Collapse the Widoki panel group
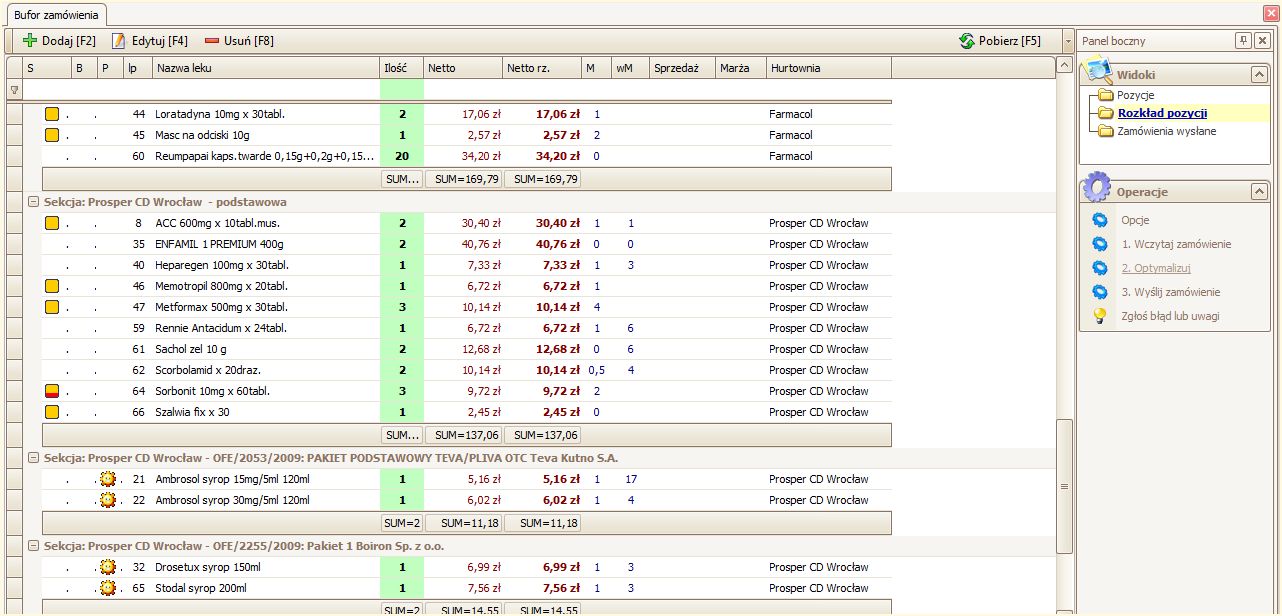The height and width of the screenshot is (616, 1282). (1259, 75)
